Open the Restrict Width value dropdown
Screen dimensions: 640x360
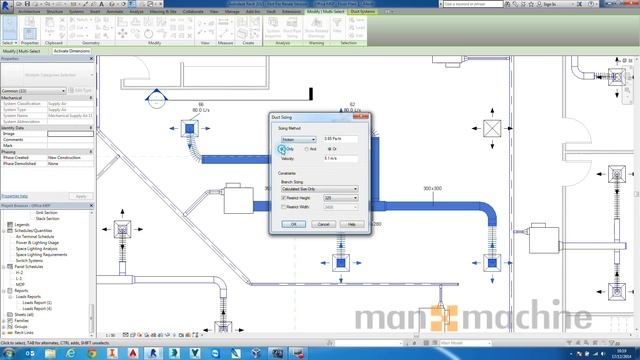click(x=340, y=207)
